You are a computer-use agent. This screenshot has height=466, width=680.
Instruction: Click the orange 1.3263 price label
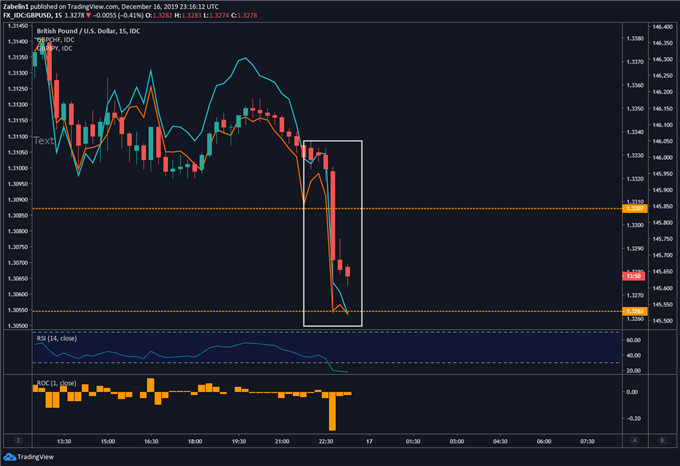coord(635,311)
